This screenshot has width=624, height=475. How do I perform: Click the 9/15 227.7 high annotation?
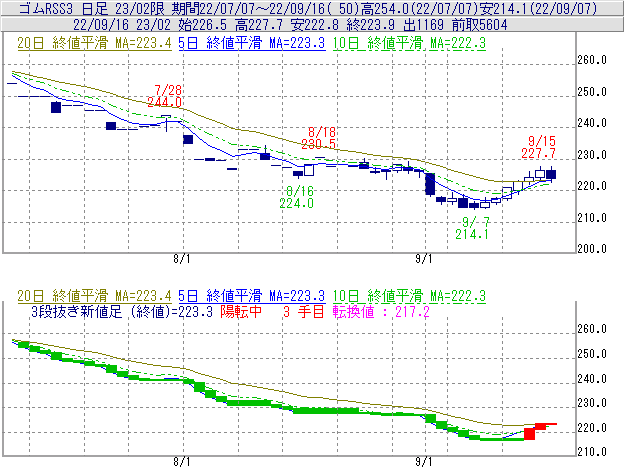point(539,147)
